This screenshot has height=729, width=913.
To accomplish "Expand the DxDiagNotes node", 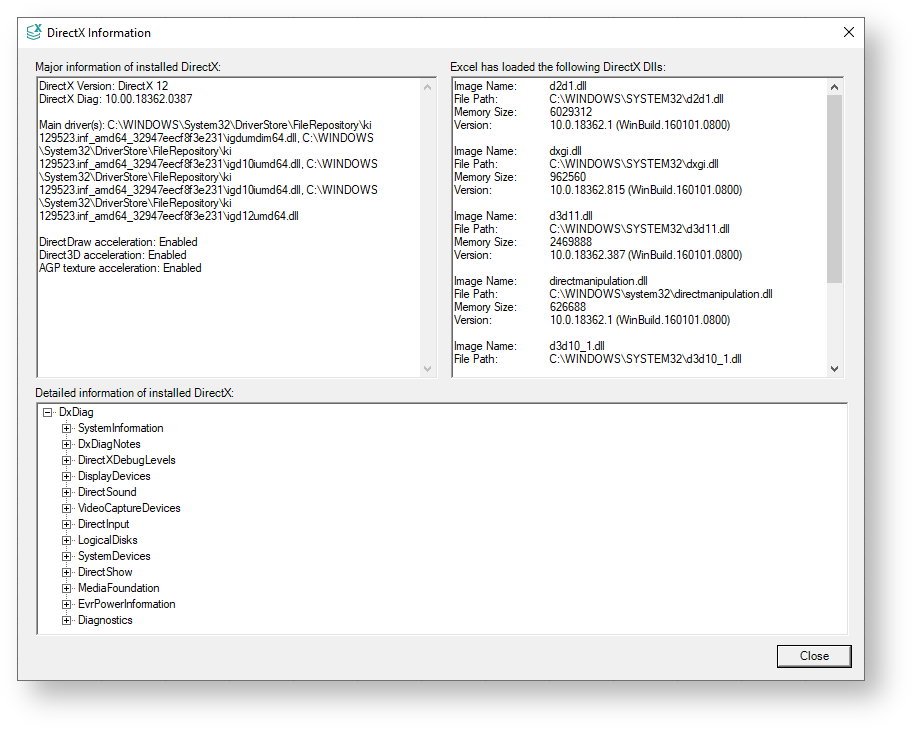I will pos(67,444).
